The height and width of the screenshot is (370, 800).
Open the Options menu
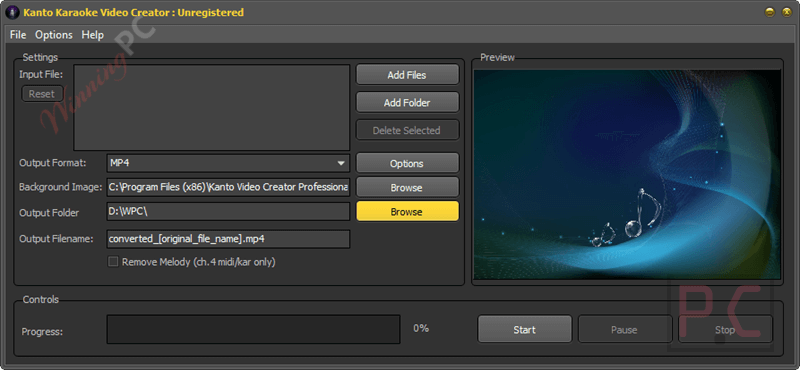point(54,35)
